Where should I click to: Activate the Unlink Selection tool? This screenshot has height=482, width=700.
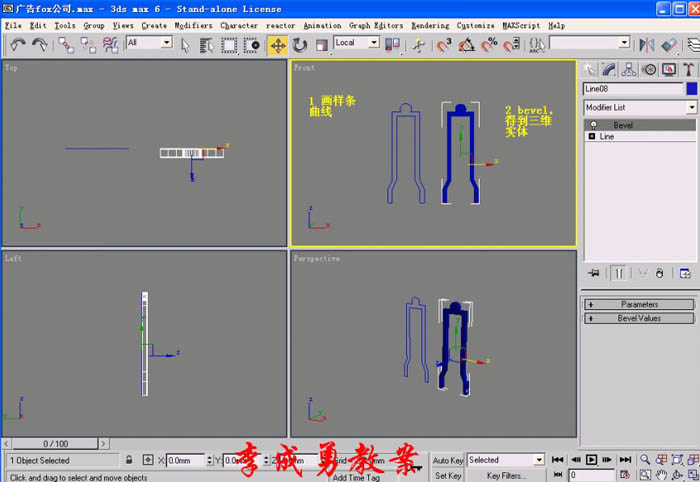pos(88,45)
